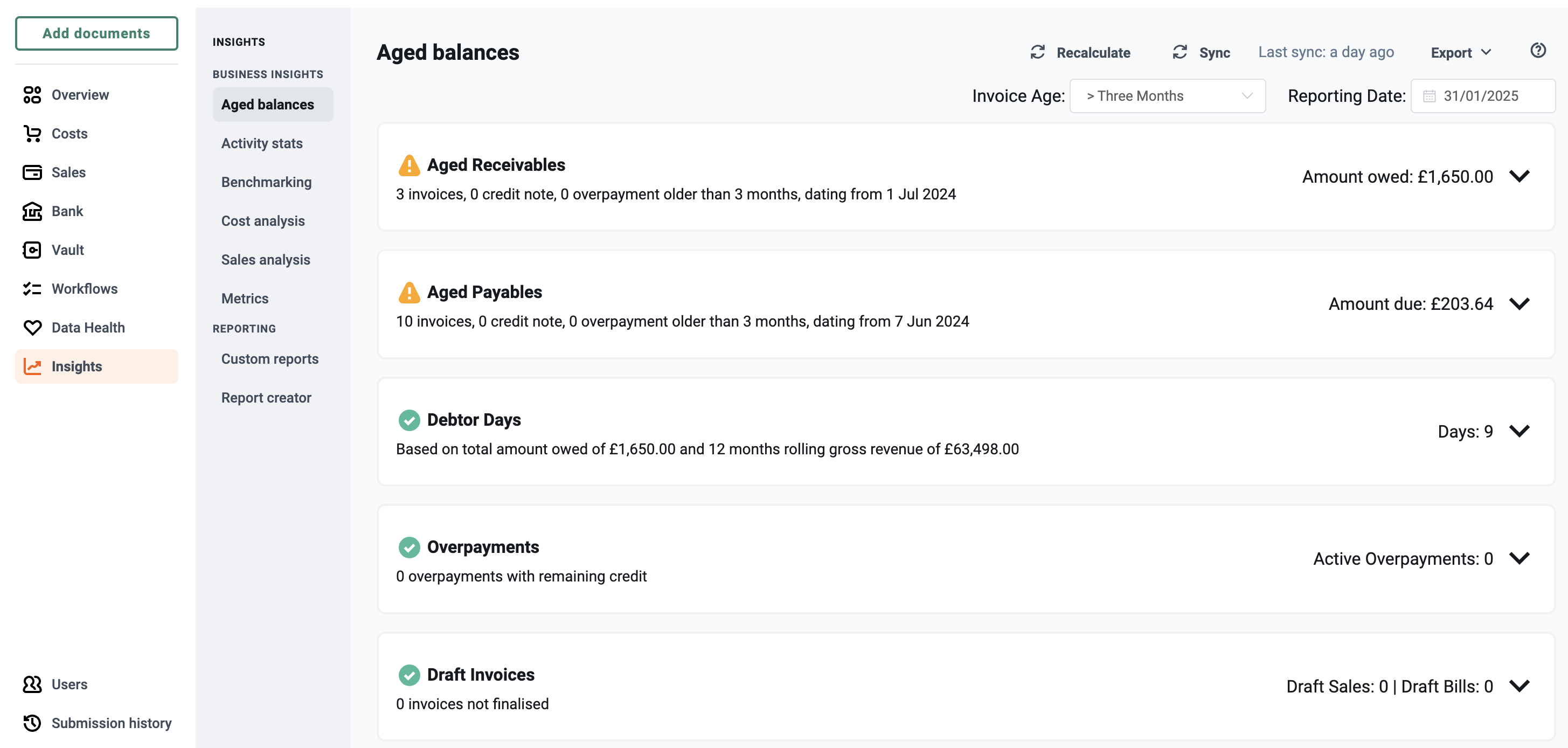Click the Debtor Days green check icon
The image size is (1568, 748).
(409, 420)
